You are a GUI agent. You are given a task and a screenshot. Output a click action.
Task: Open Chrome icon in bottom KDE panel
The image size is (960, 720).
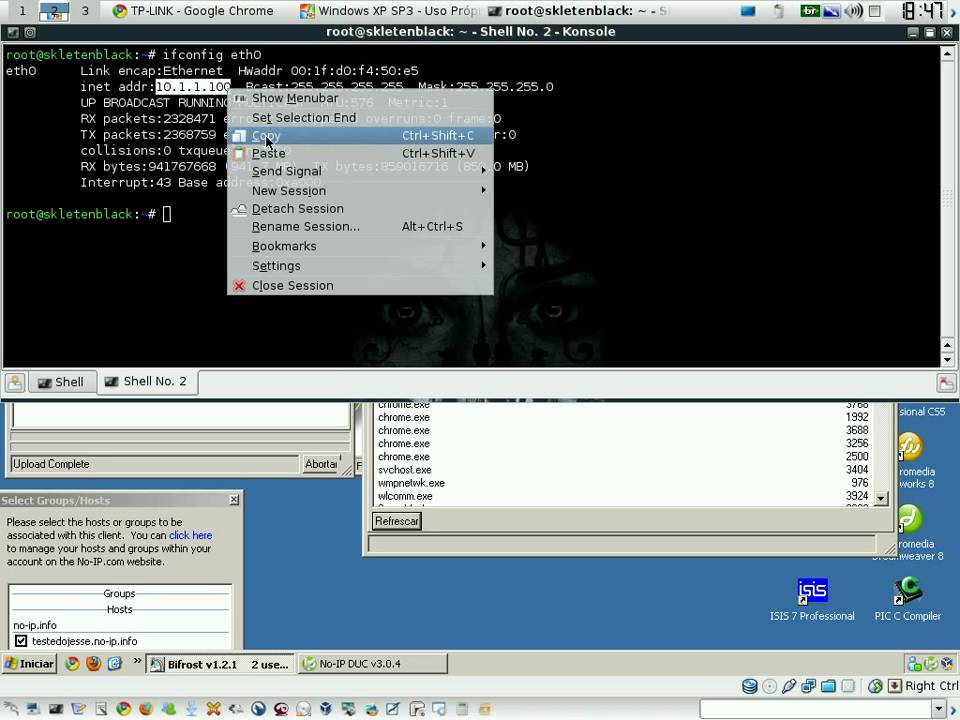coord(123,709)
